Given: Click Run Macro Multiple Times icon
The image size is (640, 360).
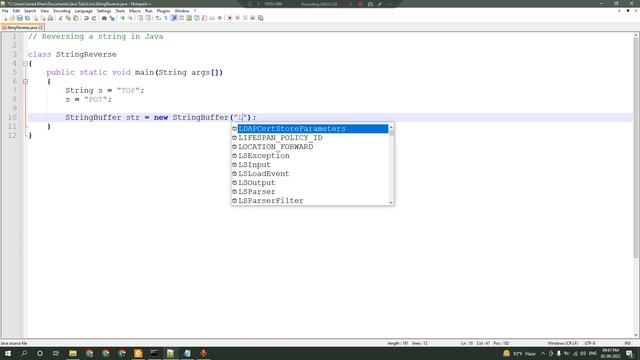Looking at the screenshot, I should (253, 18).
